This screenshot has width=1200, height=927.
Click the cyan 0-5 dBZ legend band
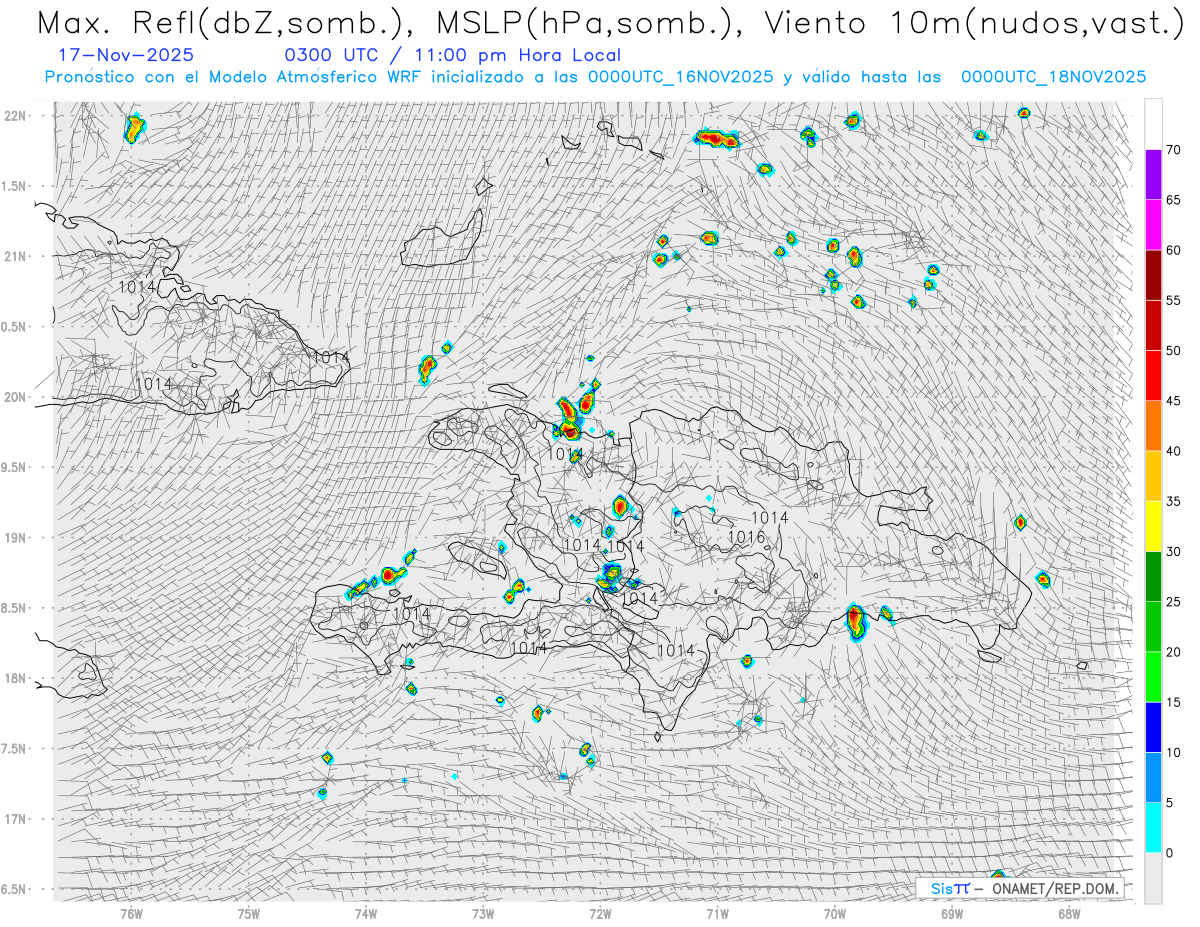(x=1153, y=827)
